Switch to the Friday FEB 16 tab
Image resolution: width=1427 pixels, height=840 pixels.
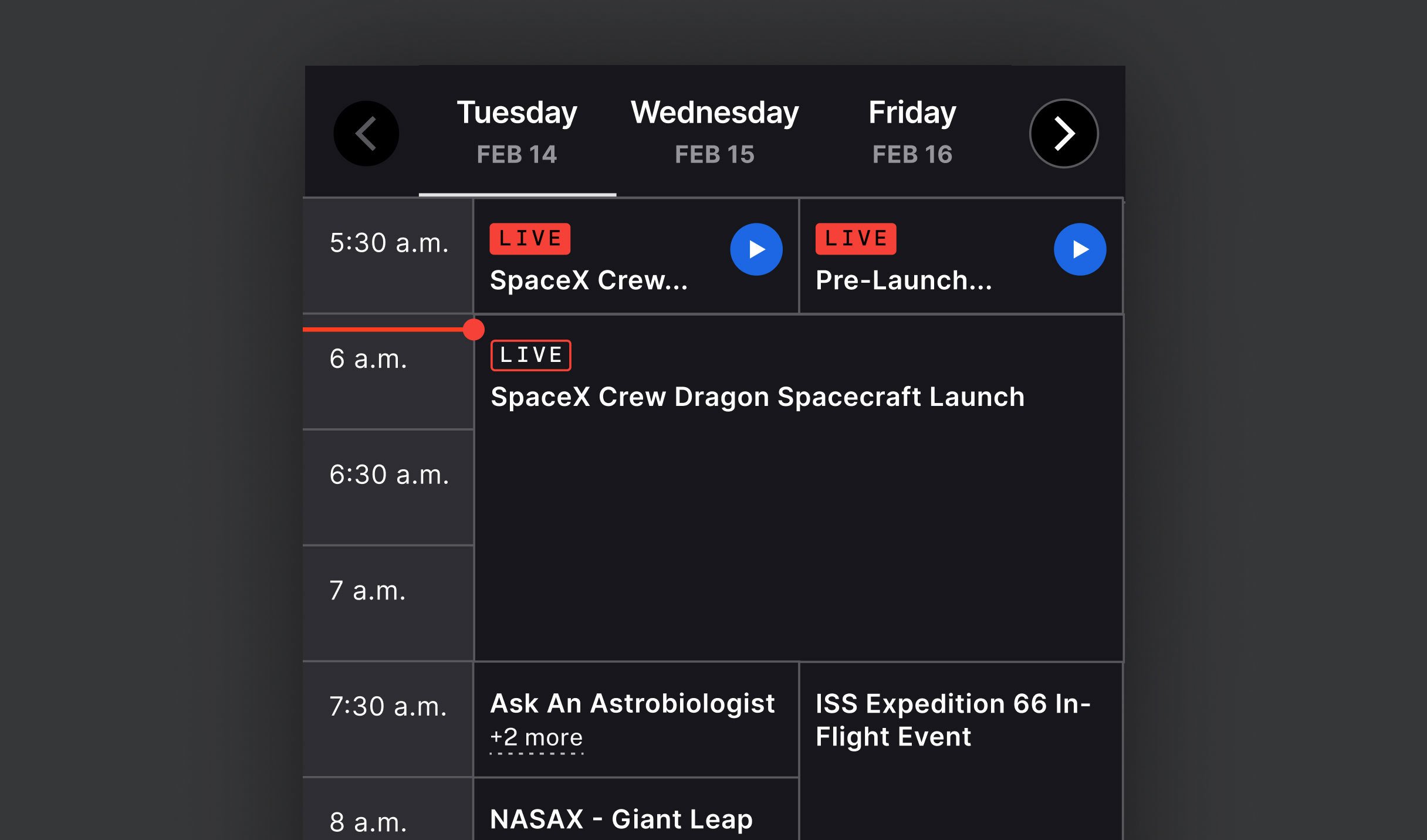(912, 131)
